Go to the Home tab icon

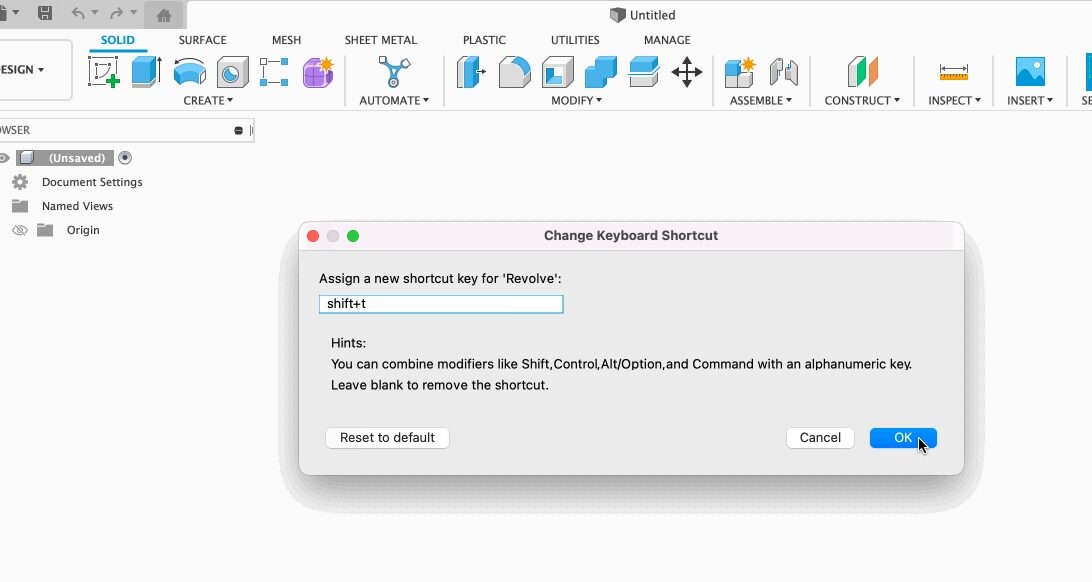164,15
